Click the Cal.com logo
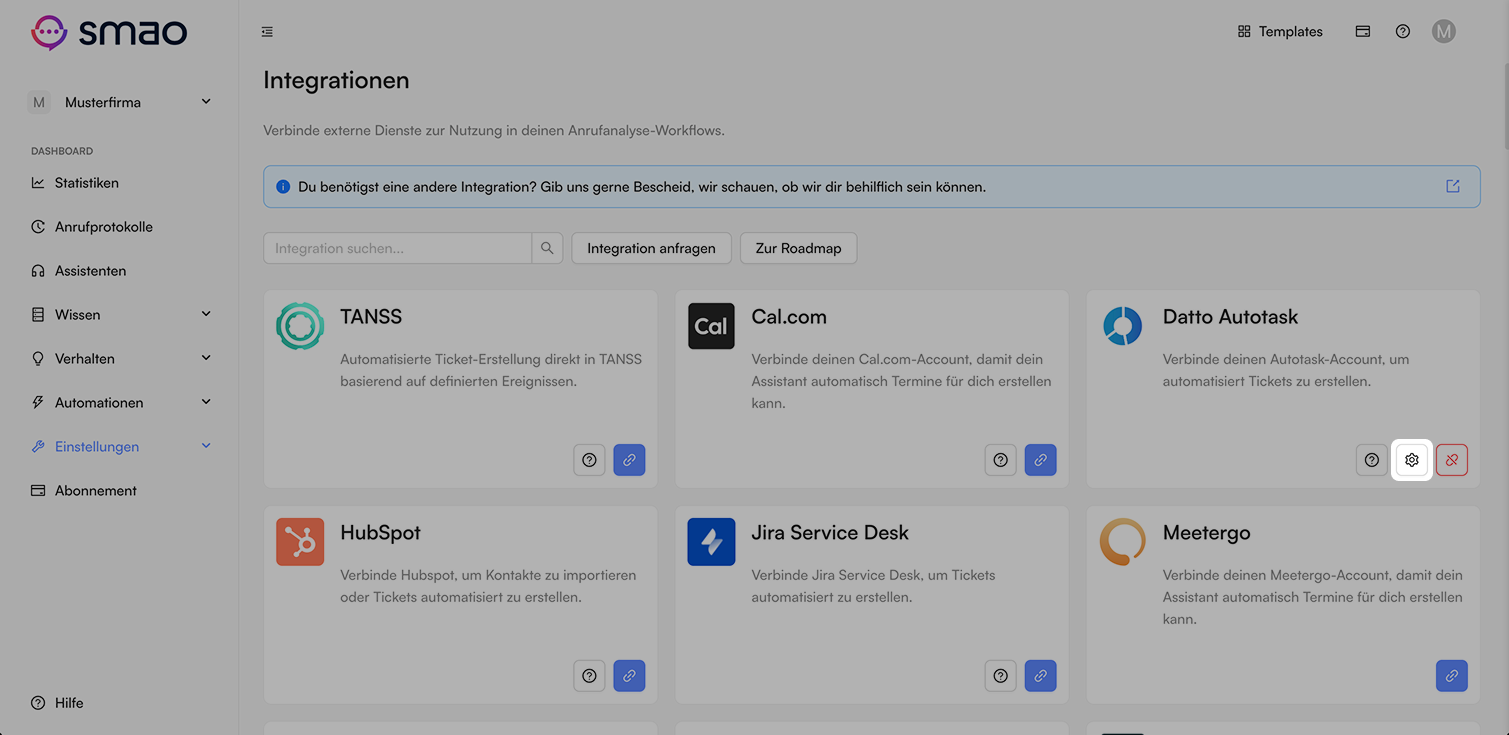 point(711,326)
